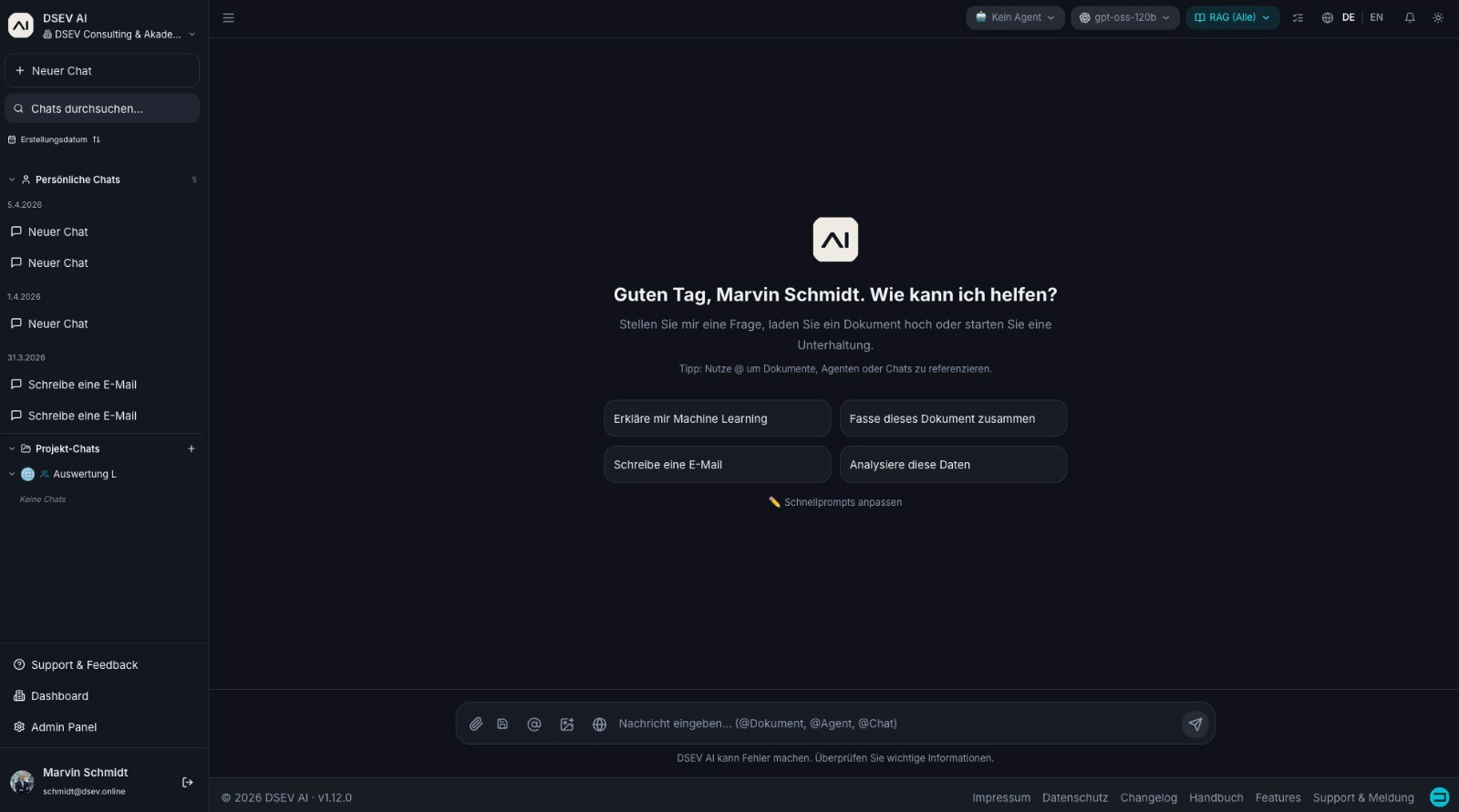The image size is (1459, 812).
Task: Click the @ mention icon
Action: click(534, 724)
